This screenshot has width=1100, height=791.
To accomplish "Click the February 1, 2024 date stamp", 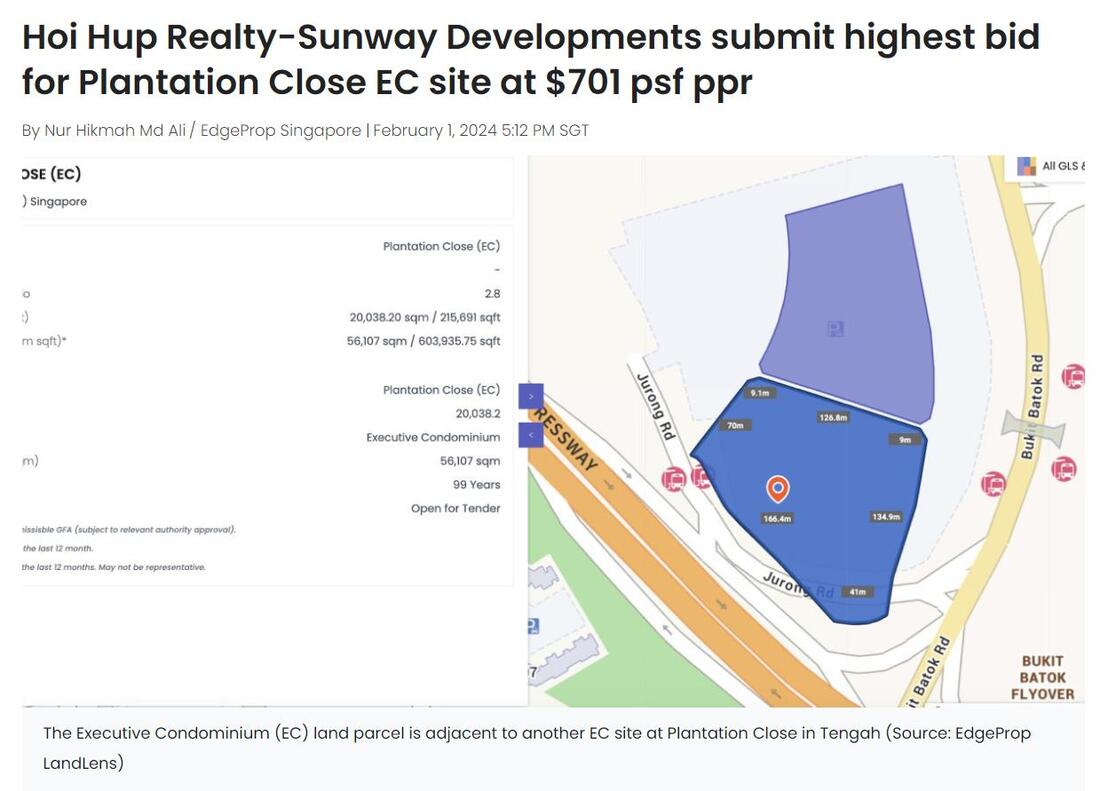I will coord(481,130).
